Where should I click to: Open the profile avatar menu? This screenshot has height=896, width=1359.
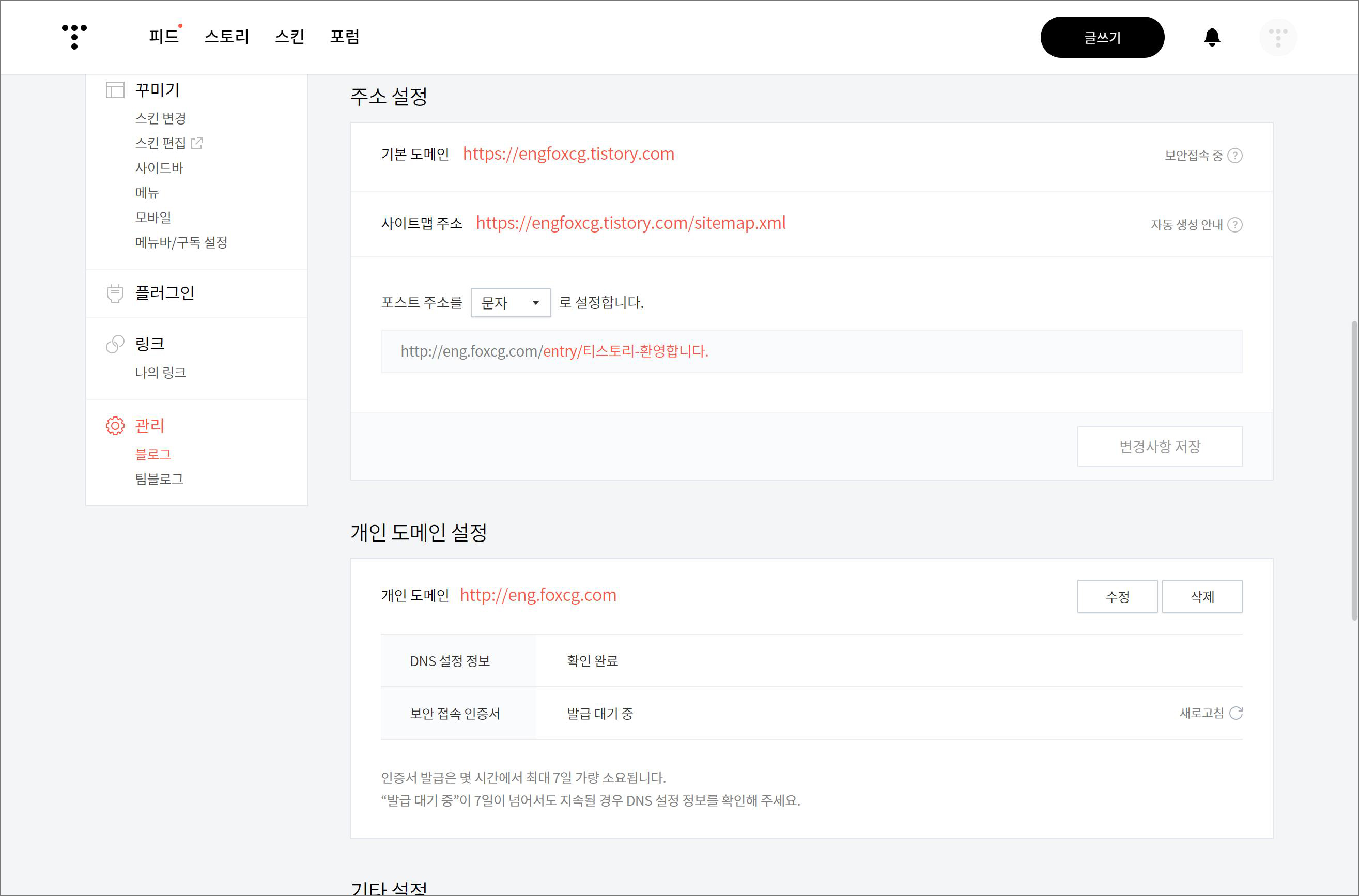pyautogui.click(x=1278, y=37)
